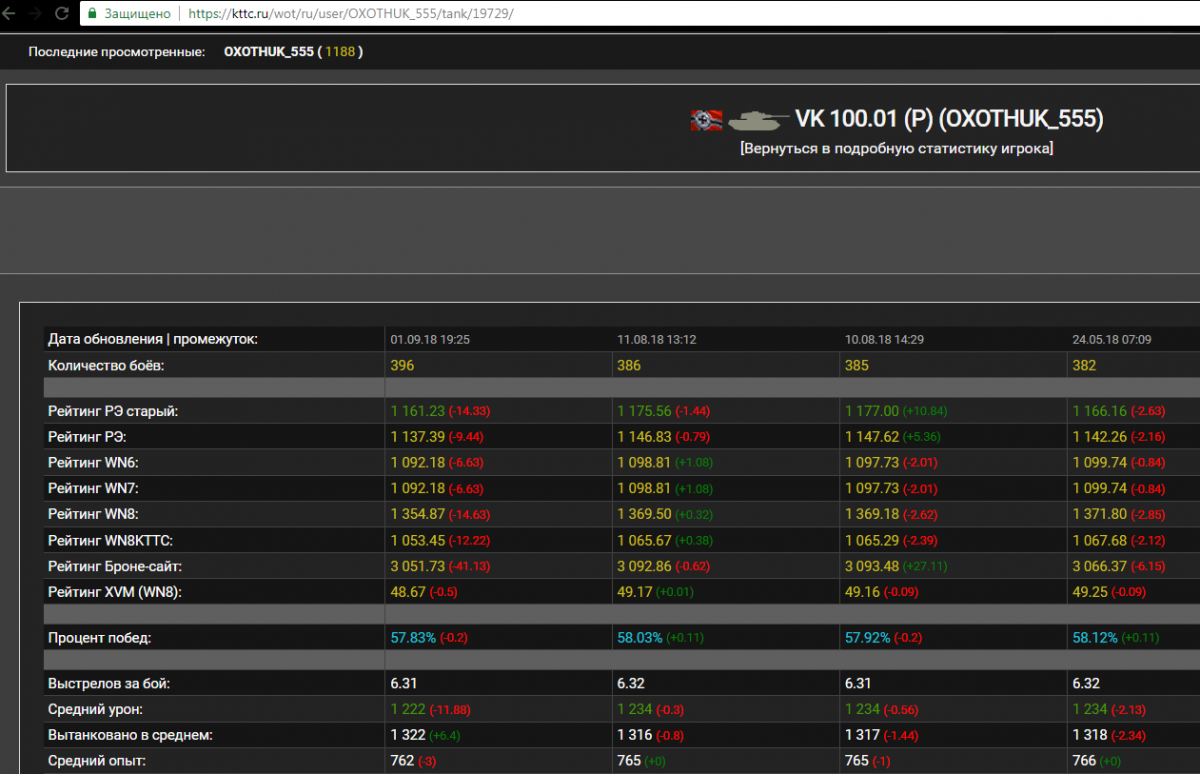
Task: Click the browser back arrow
Action: [10, 14]
